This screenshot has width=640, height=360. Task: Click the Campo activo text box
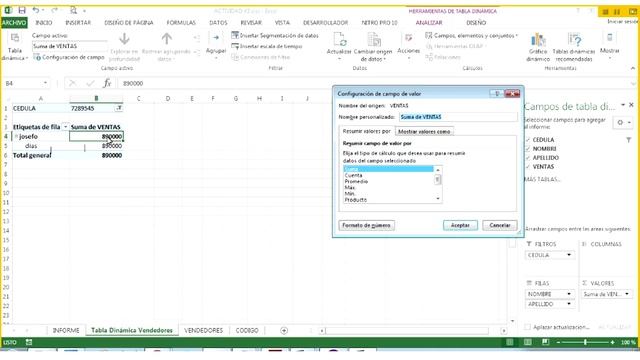click(69, 46)
